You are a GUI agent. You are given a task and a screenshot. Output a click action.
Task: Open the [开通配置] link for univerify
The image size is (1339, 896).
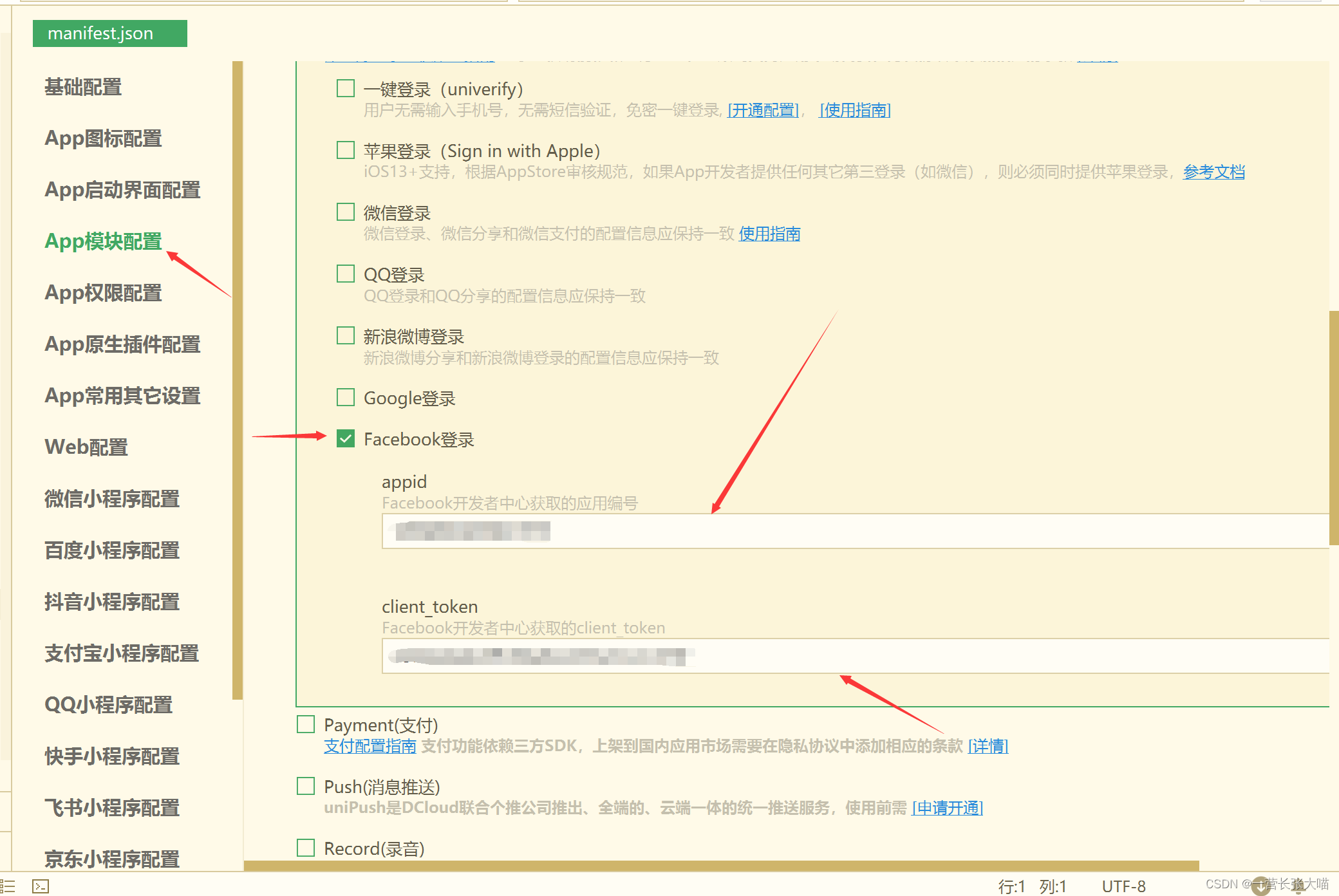click(763, 110)
